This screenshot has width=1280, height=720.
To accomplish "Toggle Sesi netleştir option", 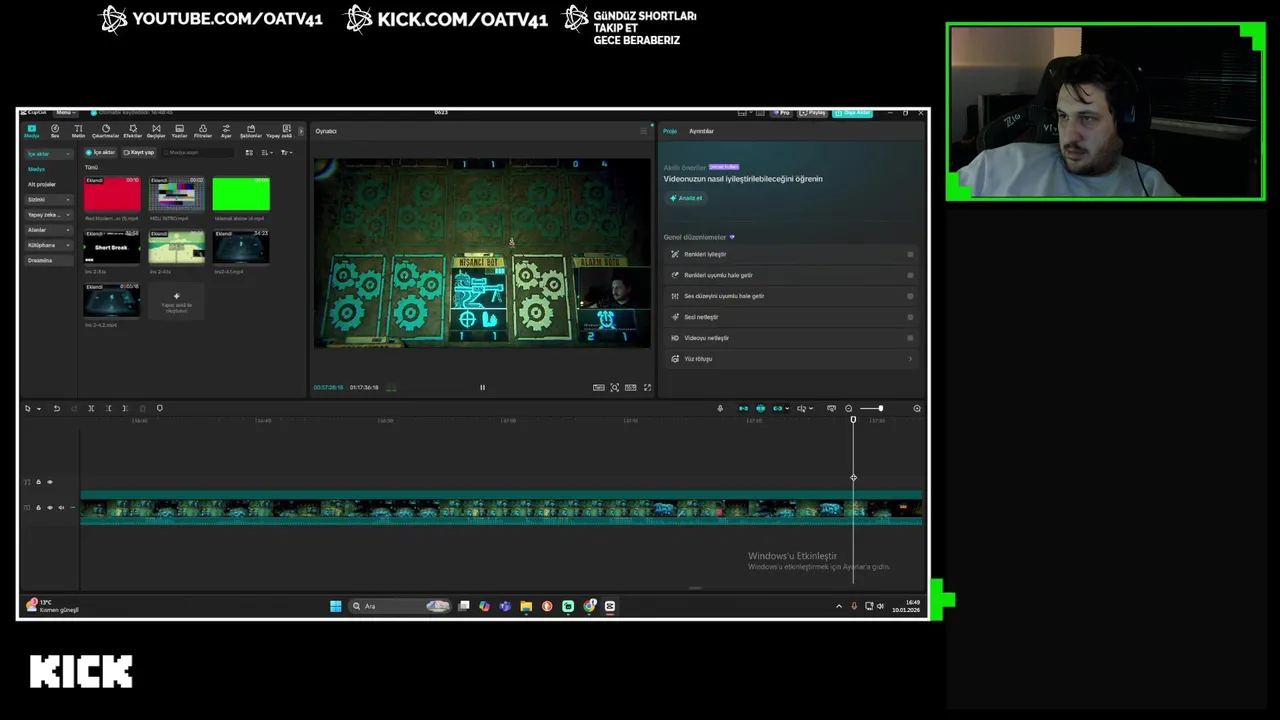I will [x=910, y=317].
